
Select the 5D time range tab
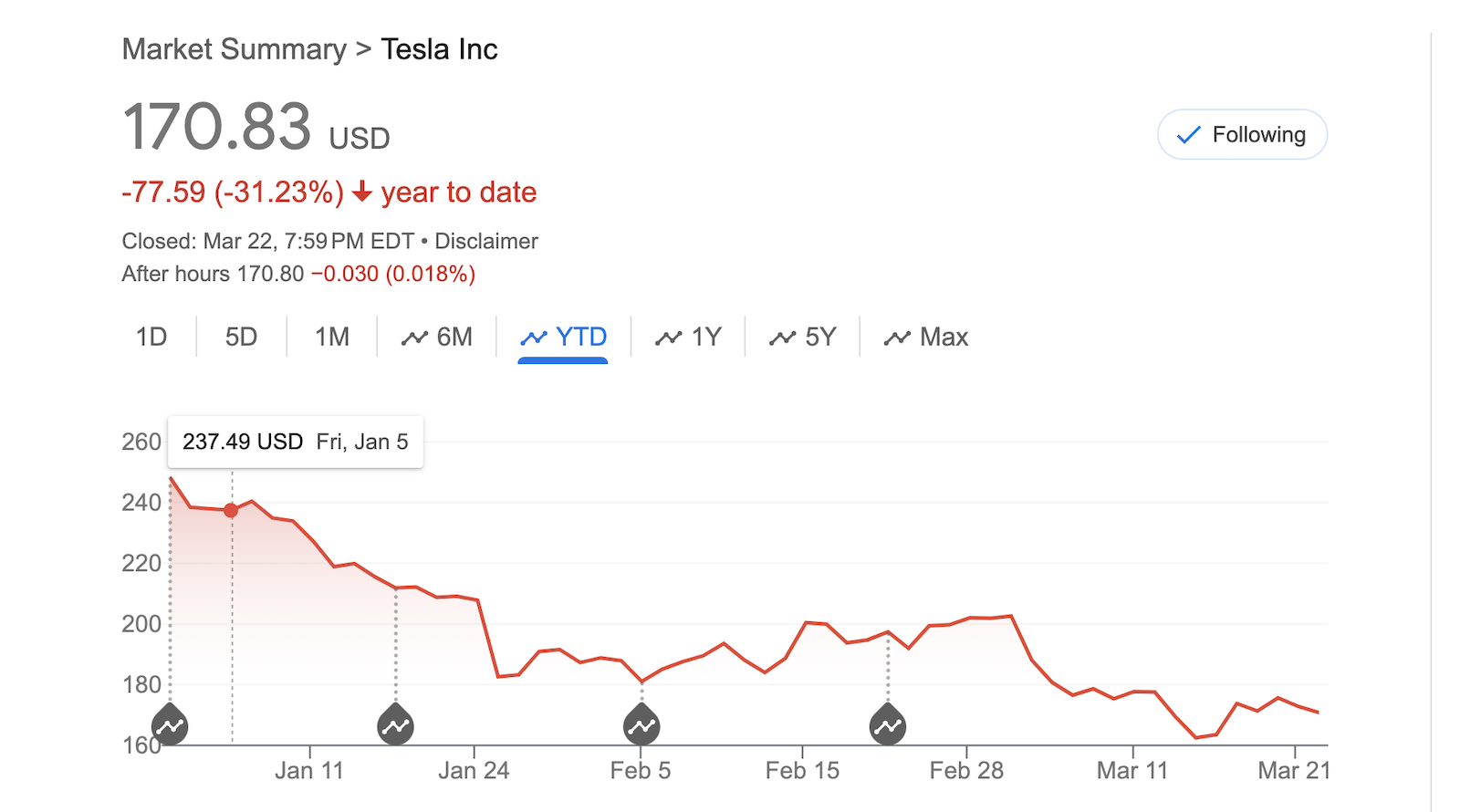pos(241,338)
